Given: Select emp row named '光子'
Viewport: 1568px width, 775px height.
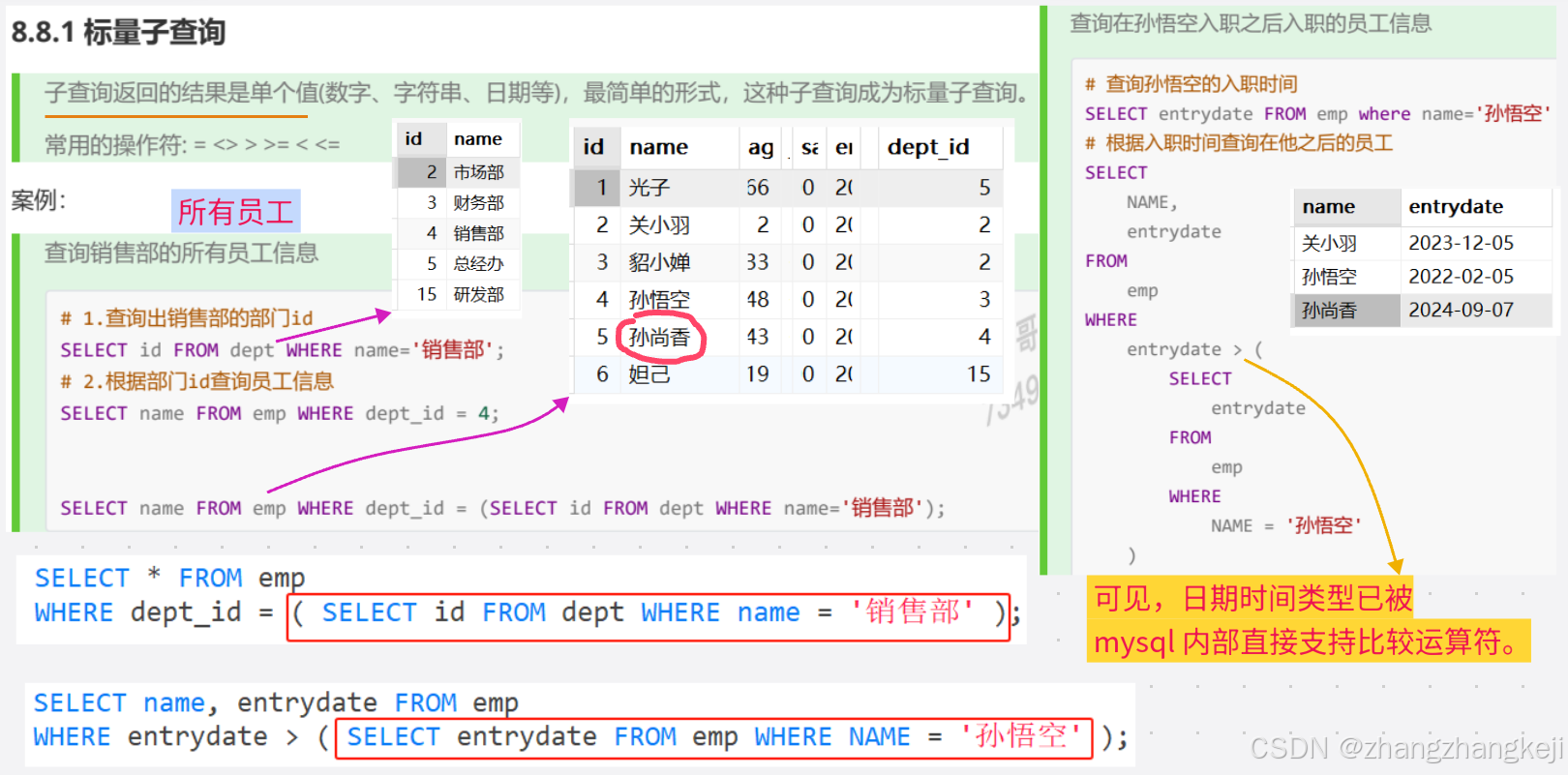Looking at the screenshot, I should click(x=788, y=188).
